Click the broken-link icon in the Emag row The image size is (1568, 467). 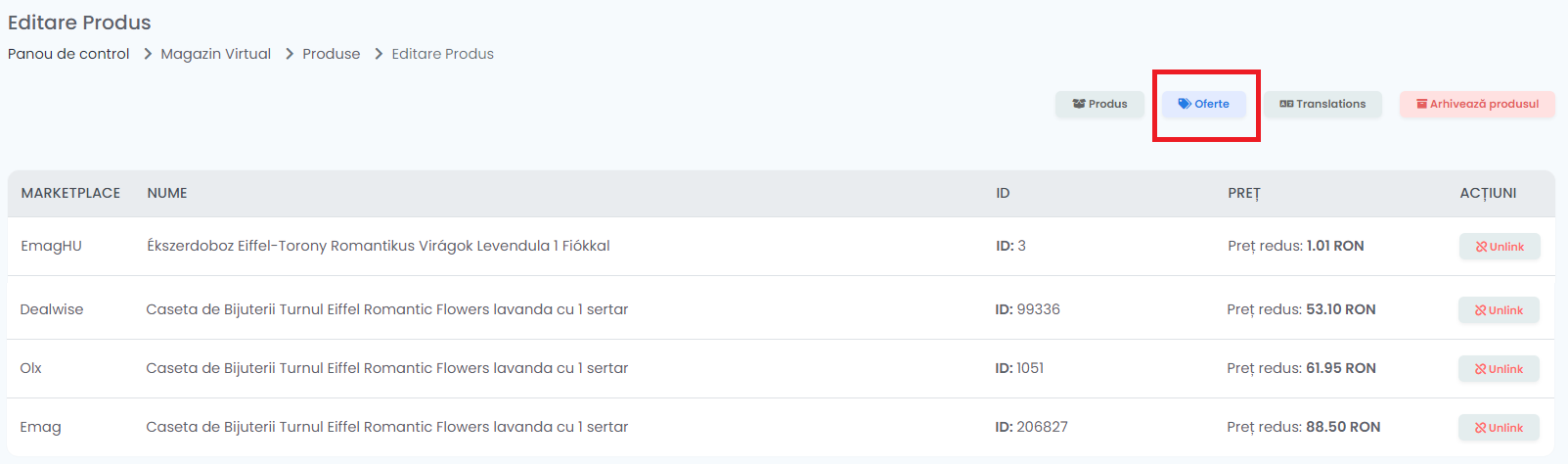coord(1481,428)
